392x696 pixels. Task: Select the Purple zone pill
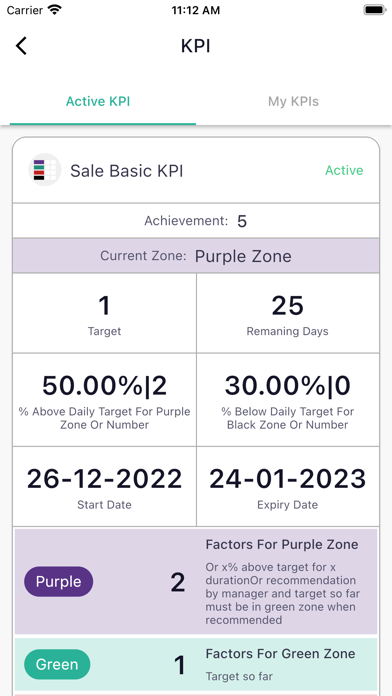coord(59,581)
